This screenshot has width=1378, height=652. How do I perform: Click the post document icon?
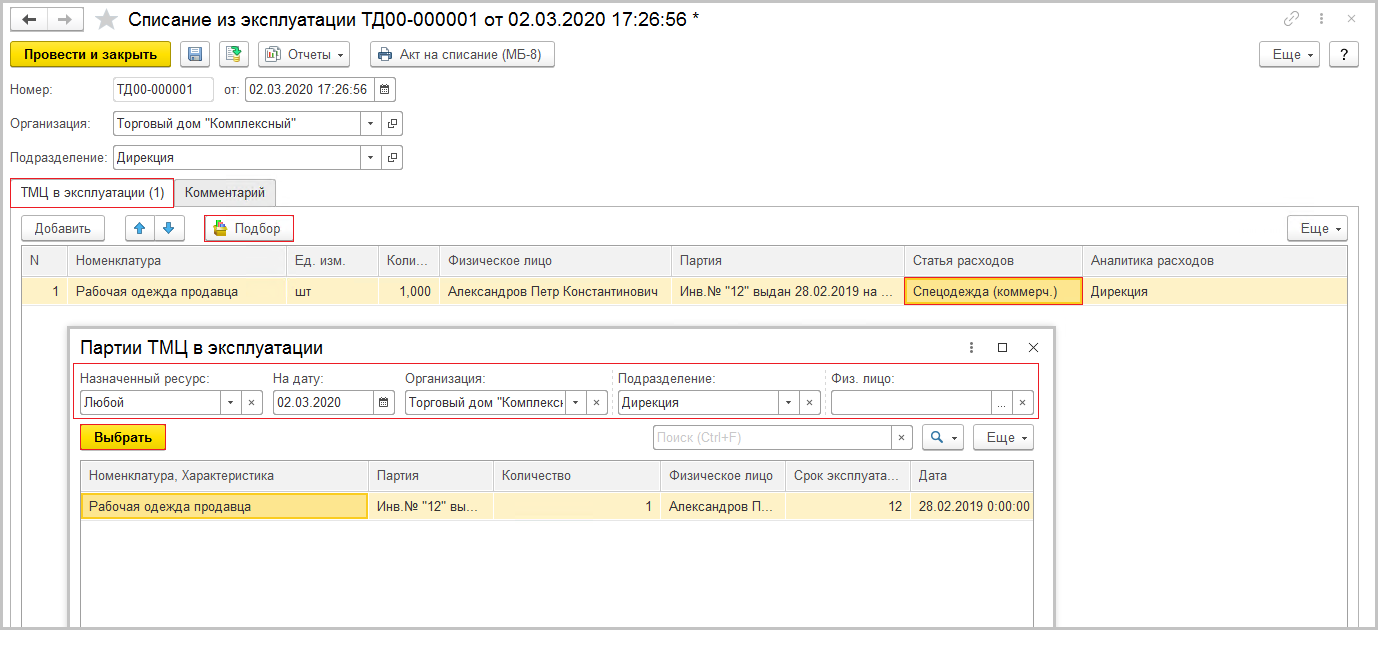pyautogui.click(x=234, y=54)
